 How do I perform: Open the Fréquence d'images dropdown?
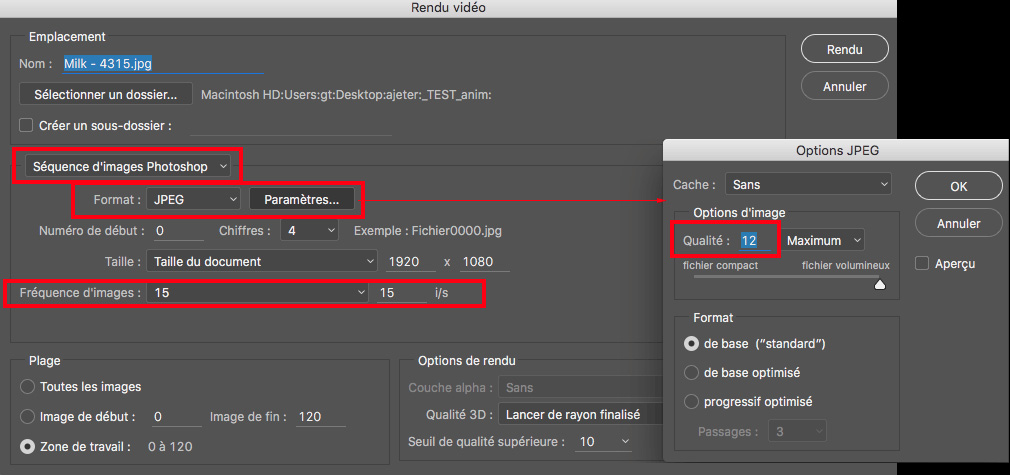click(258, 293)
